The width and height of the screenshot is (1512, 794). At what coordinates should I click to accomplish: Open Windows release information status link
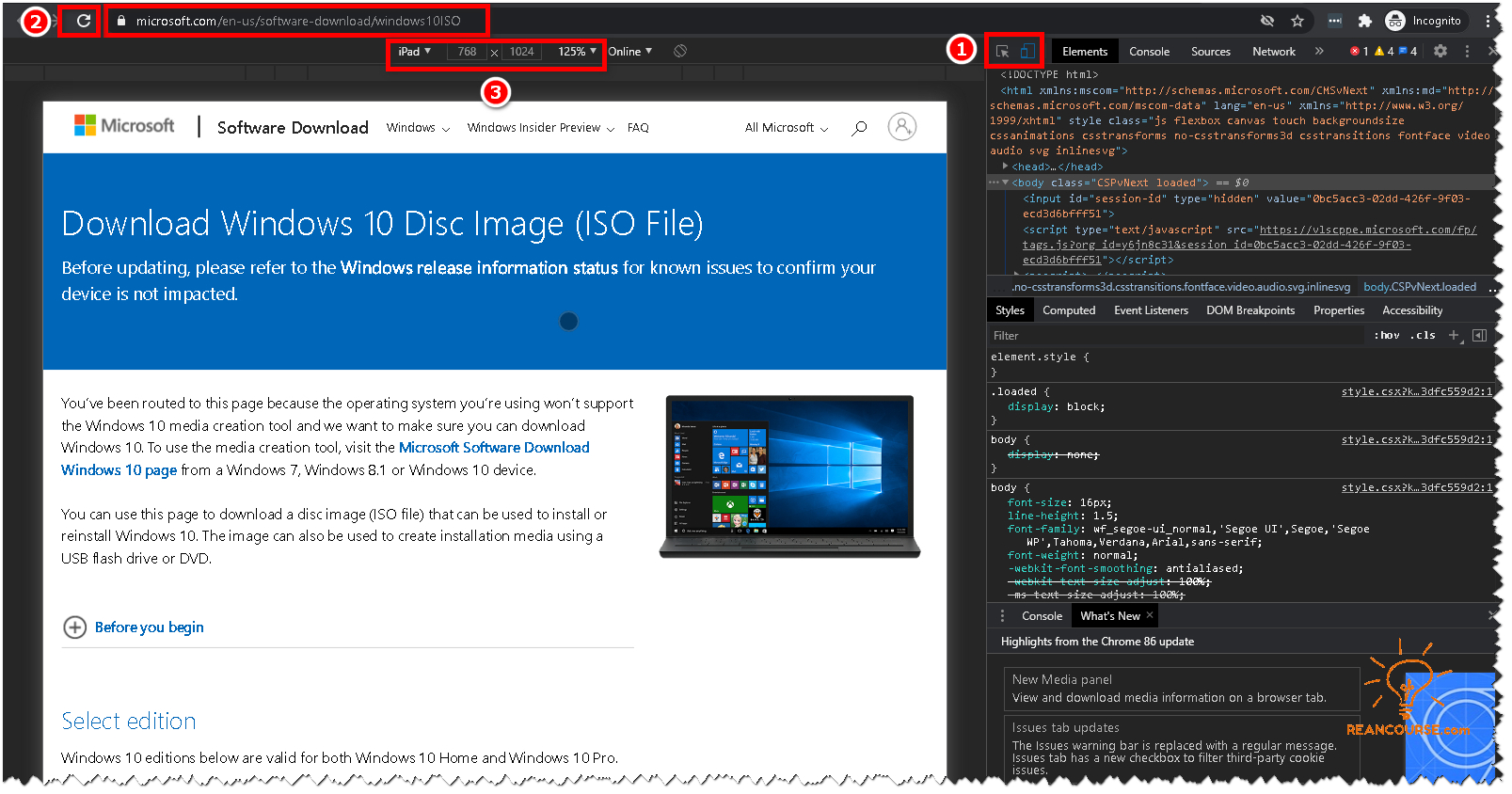click(x=479, y=268)
